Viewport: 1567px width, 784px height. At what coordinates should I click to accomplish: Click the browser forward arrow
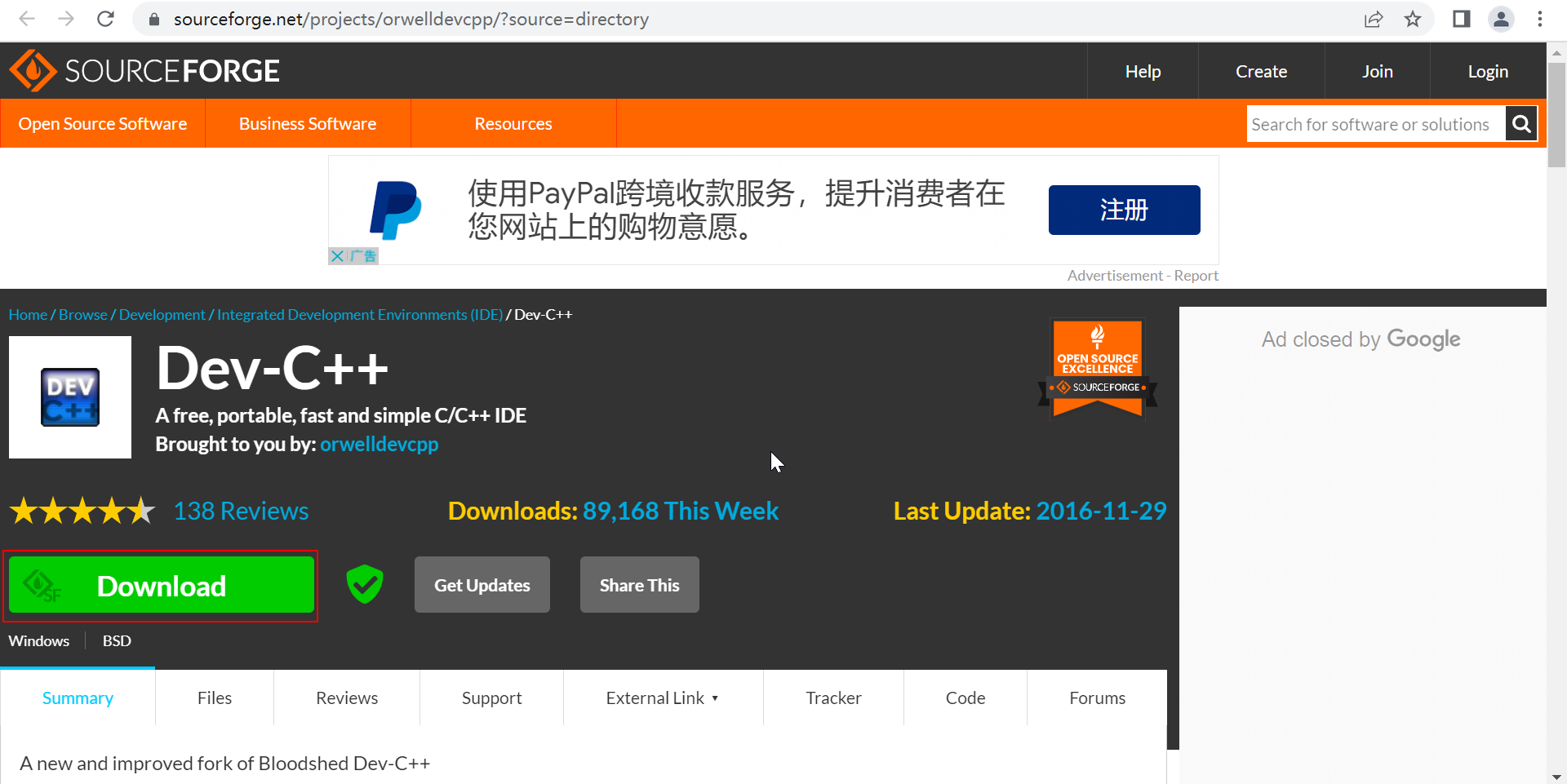66,19
